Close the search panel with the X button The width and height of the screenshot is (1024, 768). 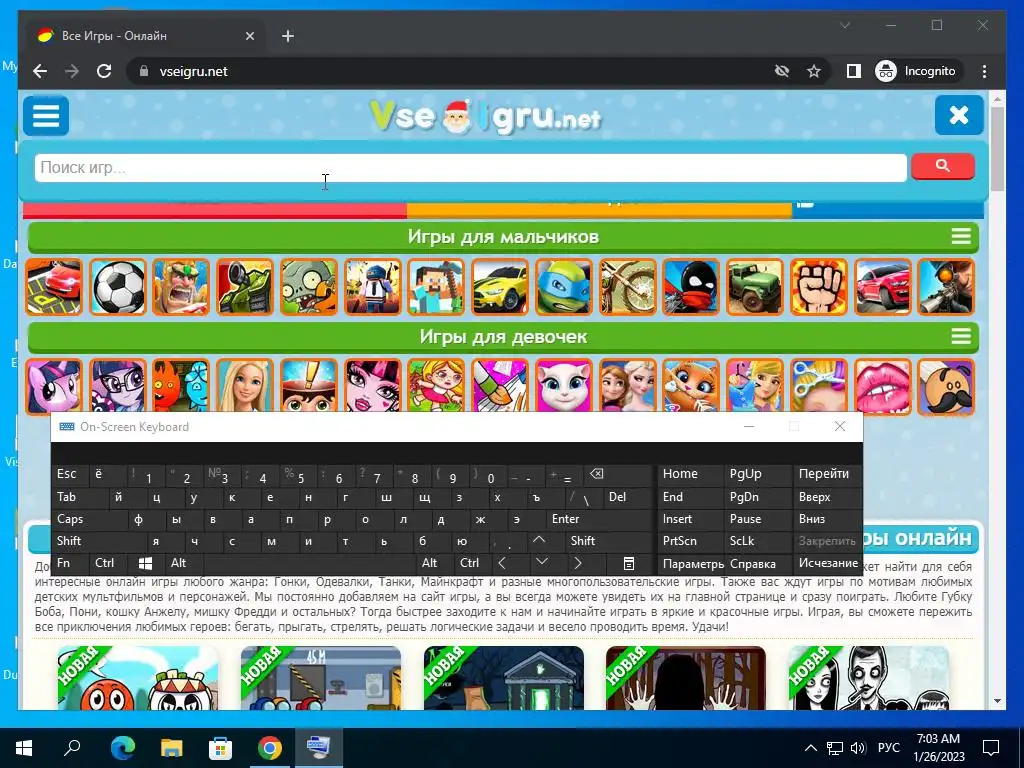click(959, 115)
